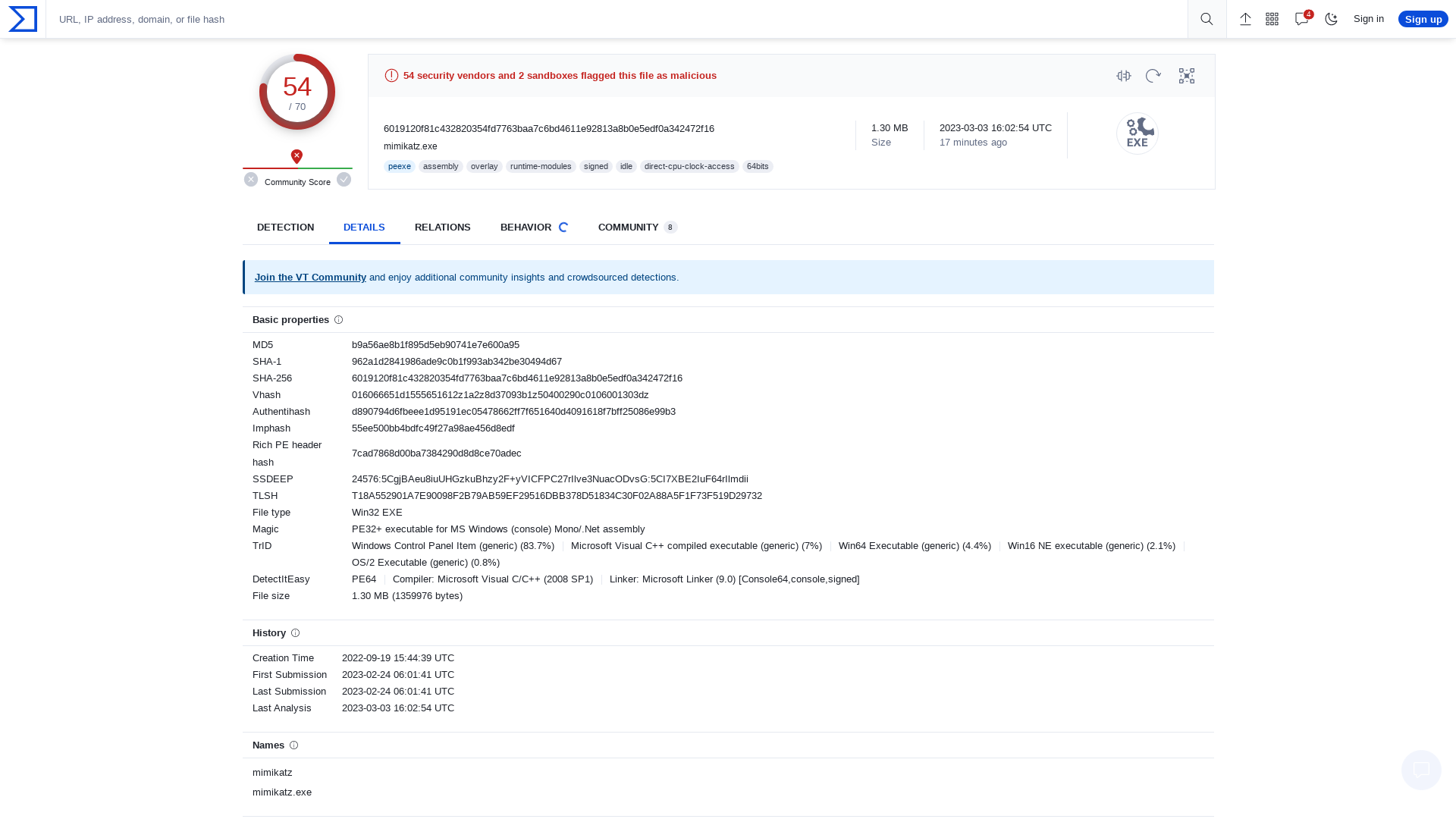Screen dimensions: 1456x819
Task: Click the SHA-256 hash input field
Action: point(516,377)
